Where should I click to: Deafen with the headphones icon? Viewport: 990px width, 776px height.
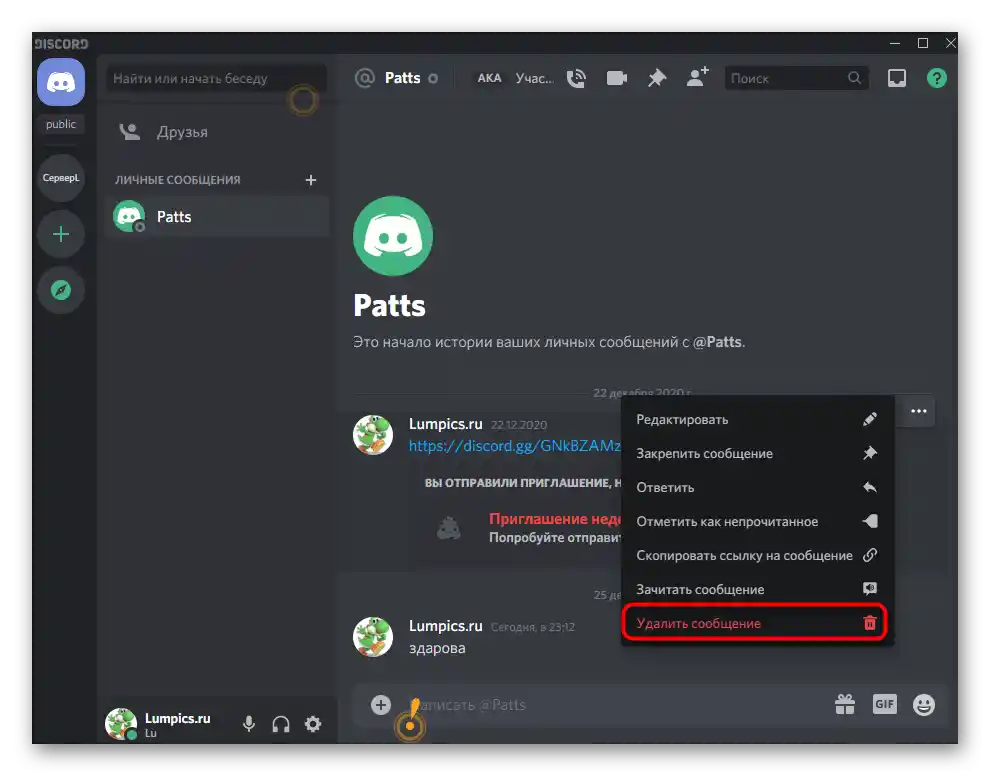point(281,724)
